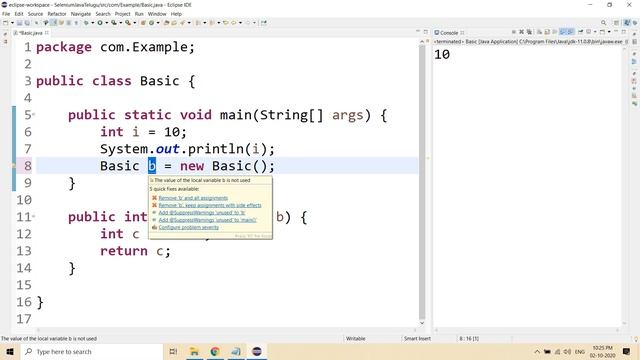
Task: Click the New Java Package icon
Action: tap(143, 23)
